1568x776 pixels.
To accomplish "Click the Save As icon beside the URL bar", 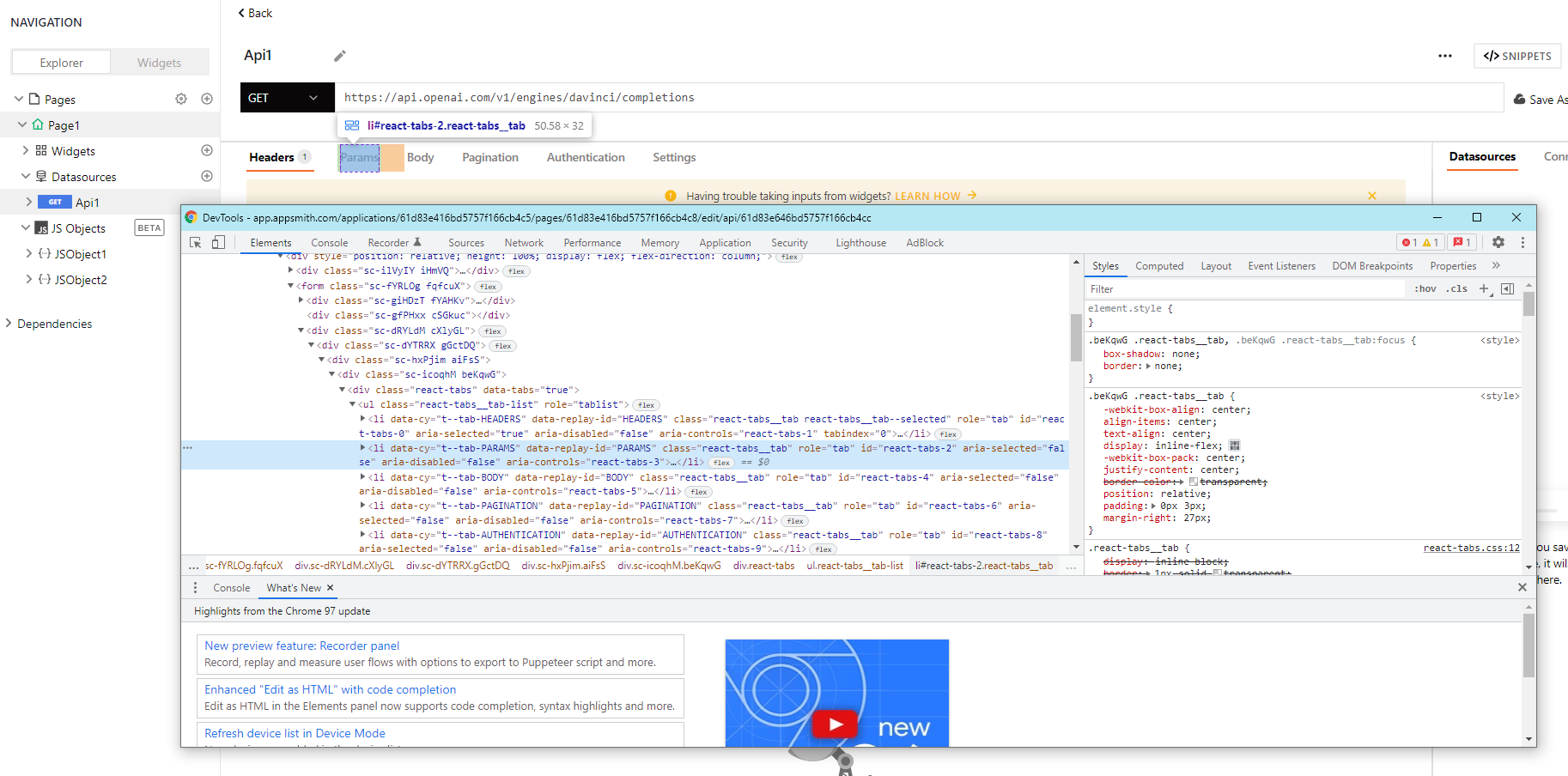I will tap(1520, 100).
